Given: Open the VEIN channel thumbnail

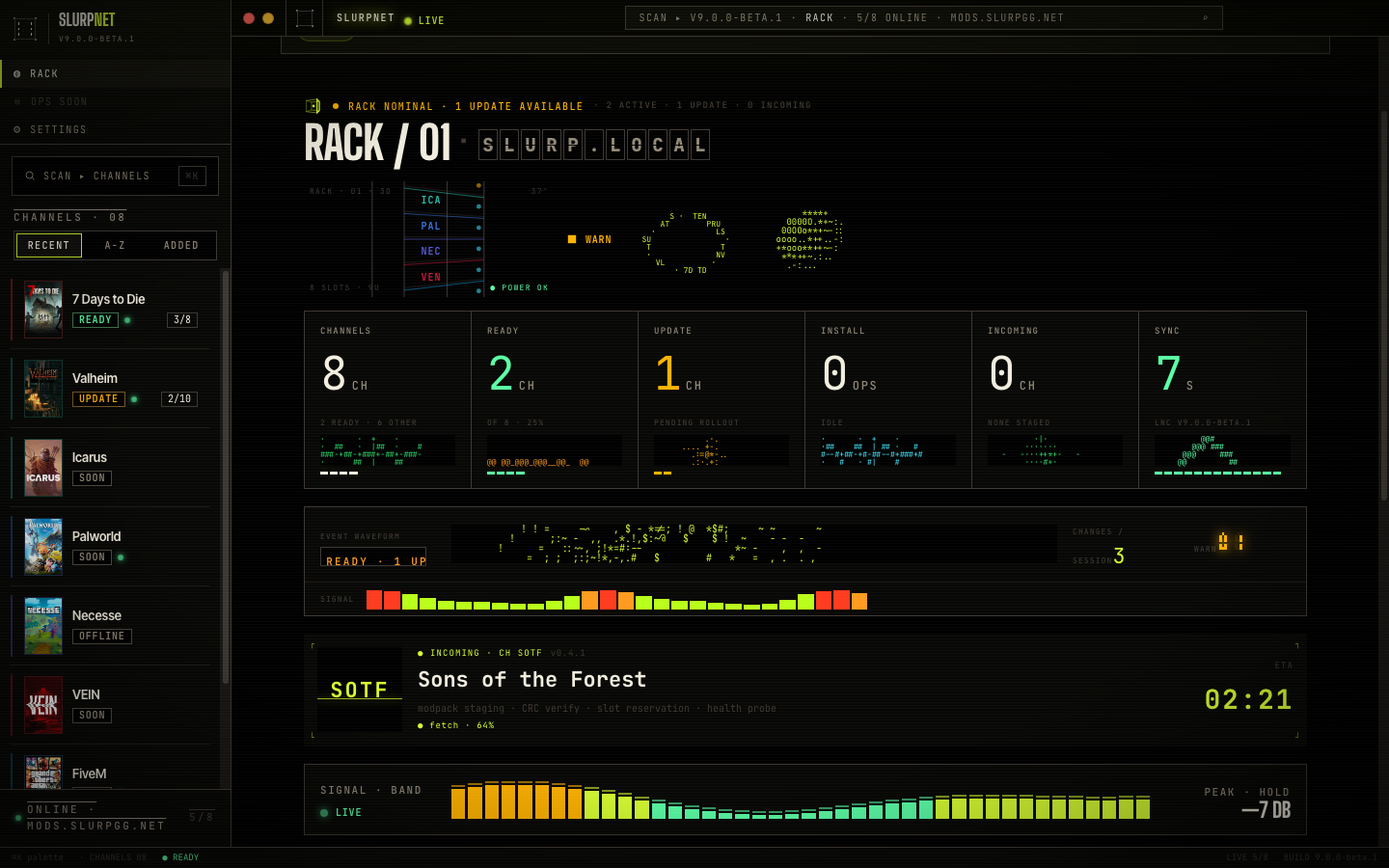Looking at the screenshot, I should (x=43, y=705).
